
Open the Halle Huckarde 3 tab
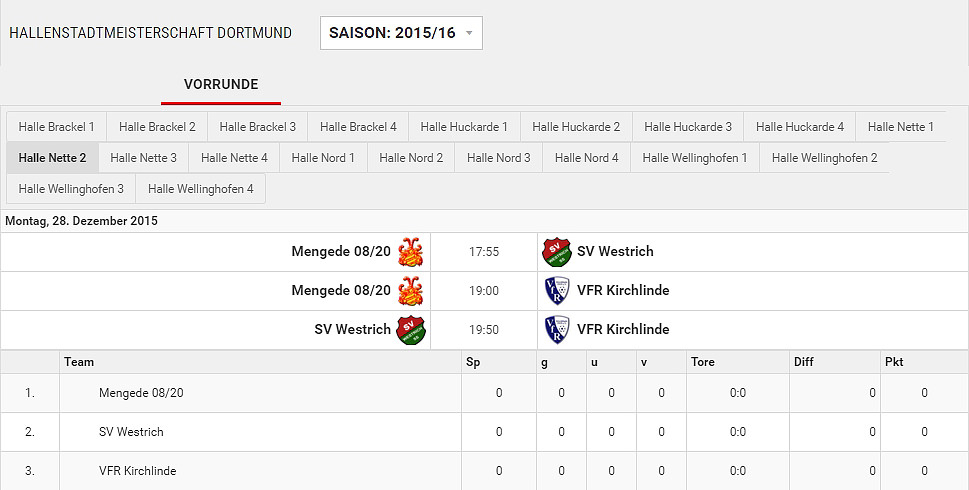coord(688,127)
